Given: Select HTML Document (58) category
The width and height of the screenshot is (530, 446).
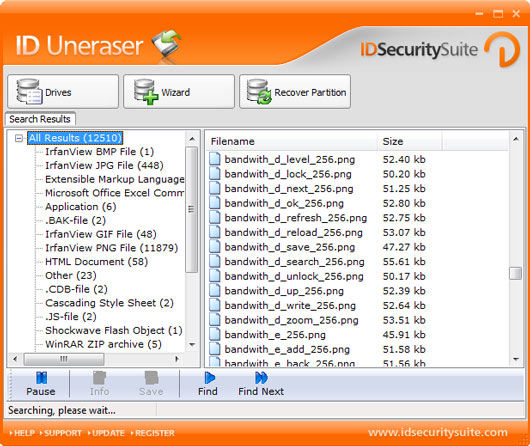Looking at the screenshot, I should (96, 262).
